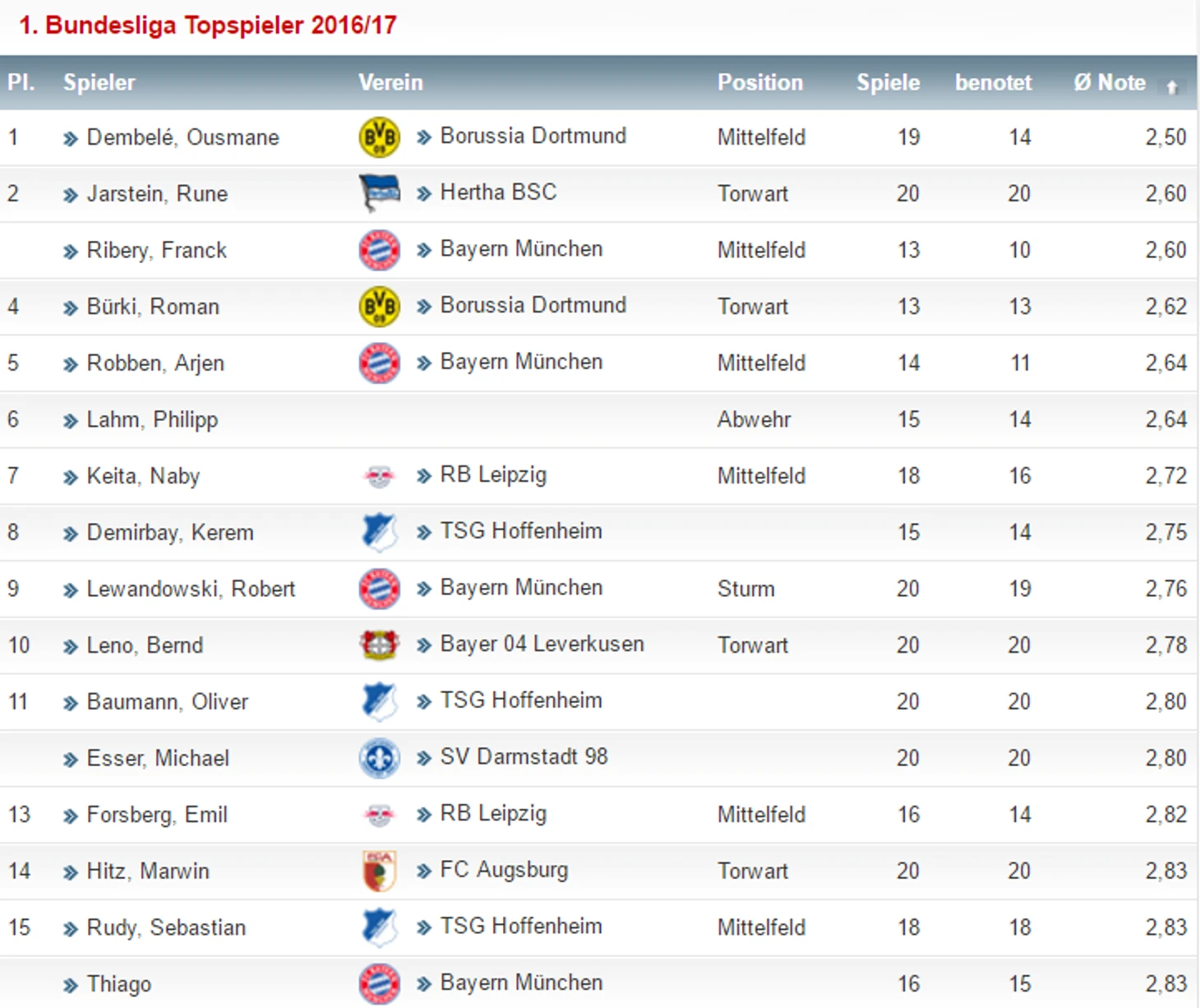Open the Lahm, Philipp player link
1200x1008 pixels.
point(152,419)
